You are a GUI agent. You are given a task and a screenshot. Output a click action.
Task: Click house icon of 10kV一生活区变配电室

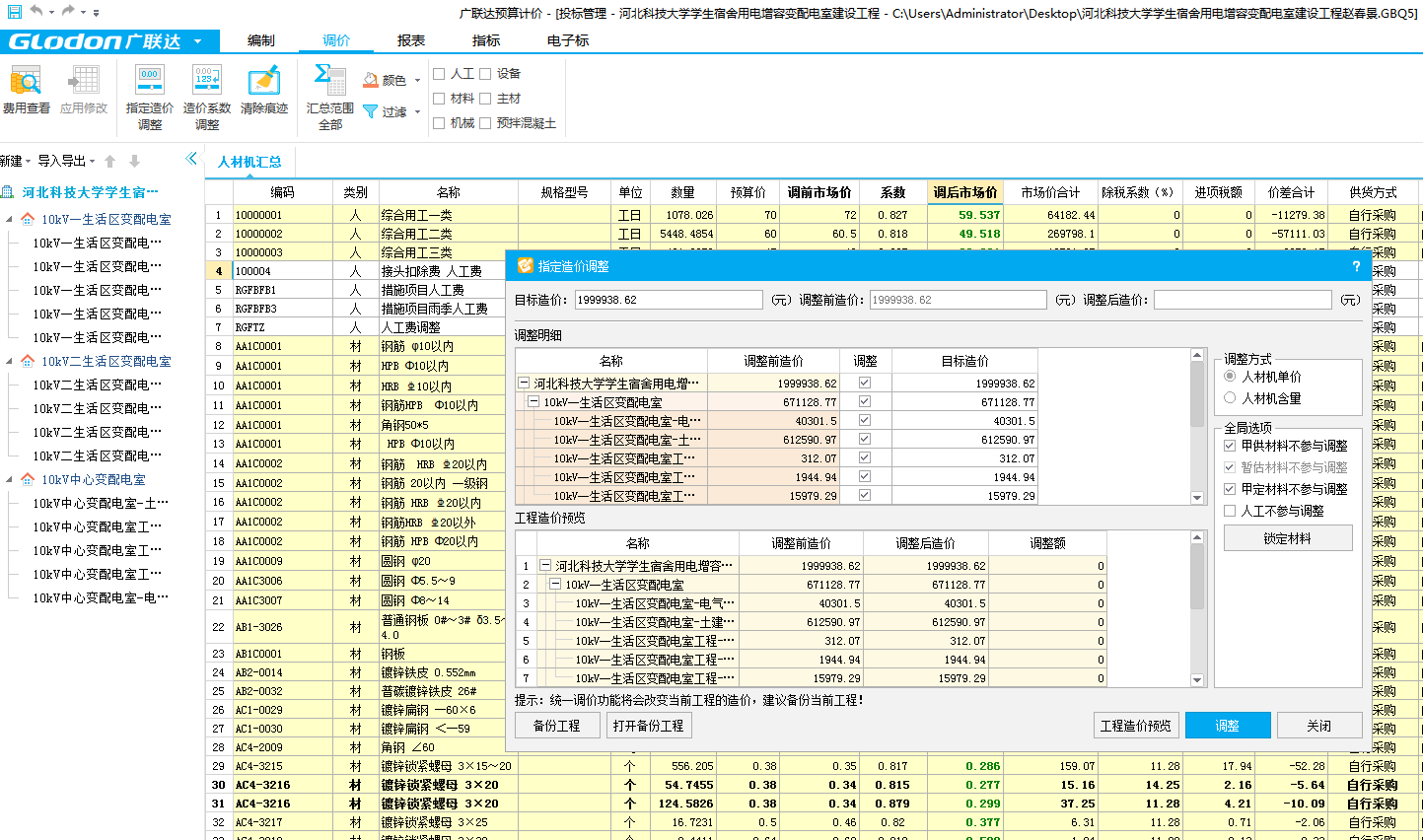(x=28, y=219)
